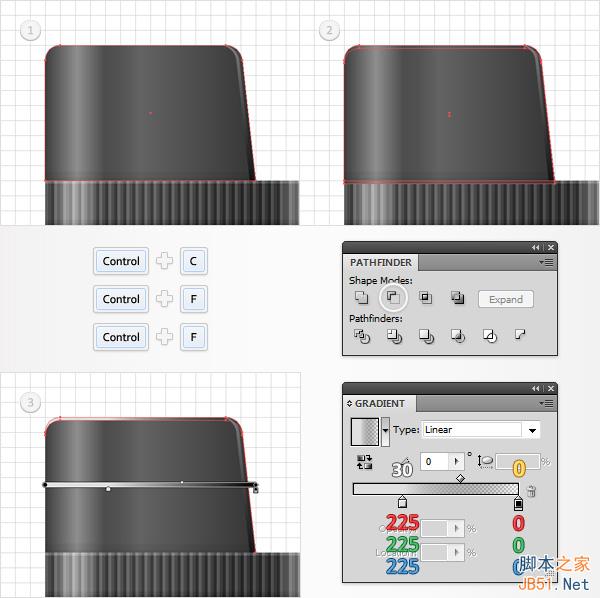This screenshot has height=598, width=600.
Task: Click the Divide pathfinder icon
Action: click(x=362, y=336)
